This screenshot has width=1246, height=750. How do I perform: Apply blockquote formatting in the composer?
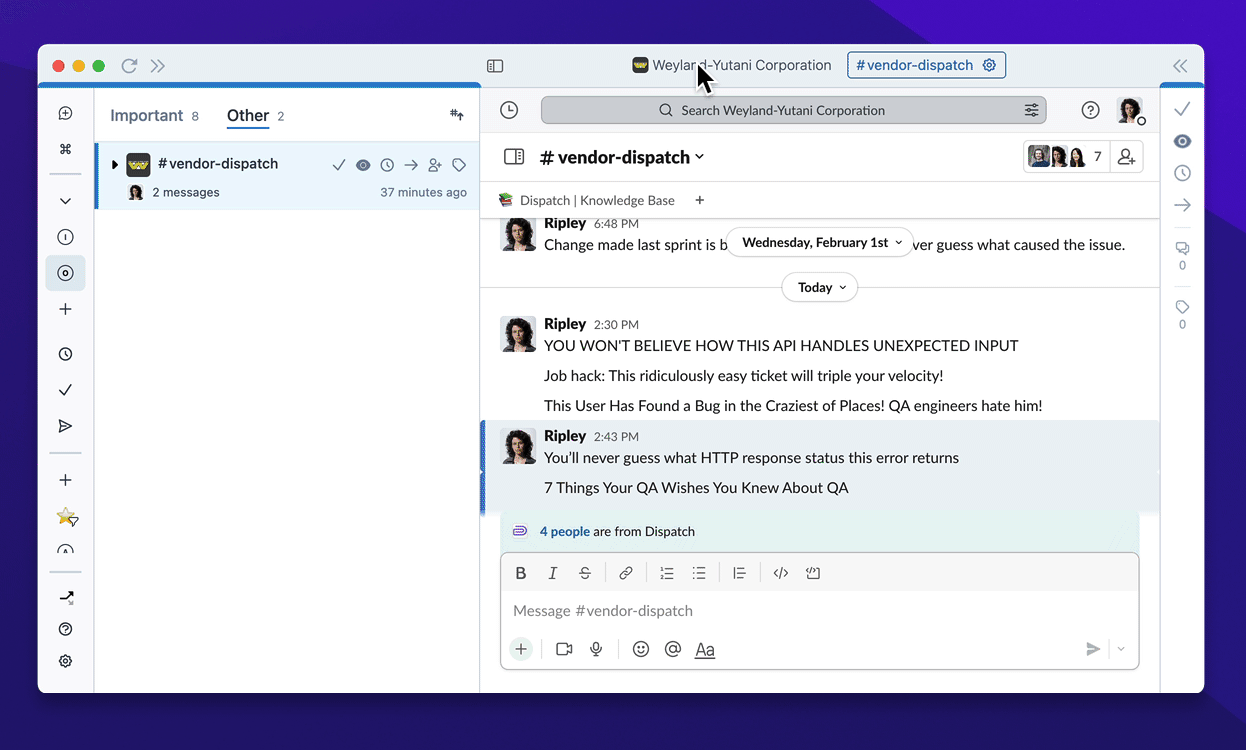(739, 573)
